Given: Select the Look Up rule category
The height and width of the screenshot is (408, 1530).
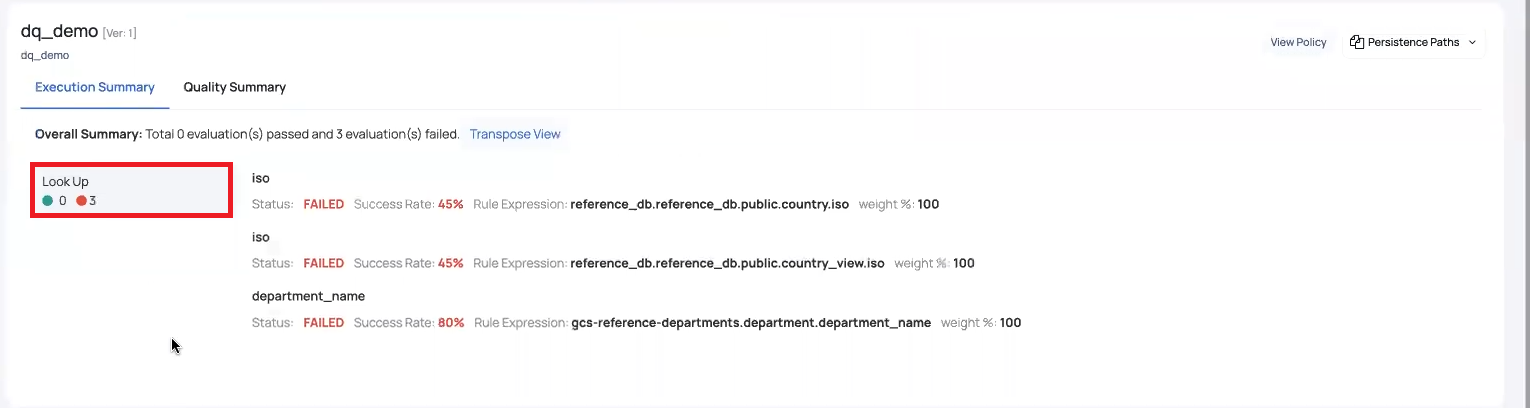Looking at the screenshot, I should pos(131,190).
